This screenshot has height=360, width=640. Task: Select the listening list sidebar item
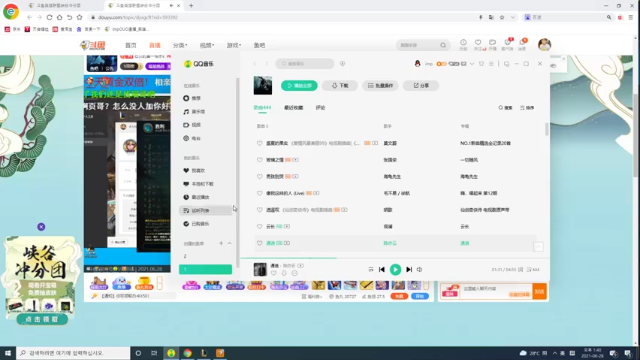[x=206, y=211]
